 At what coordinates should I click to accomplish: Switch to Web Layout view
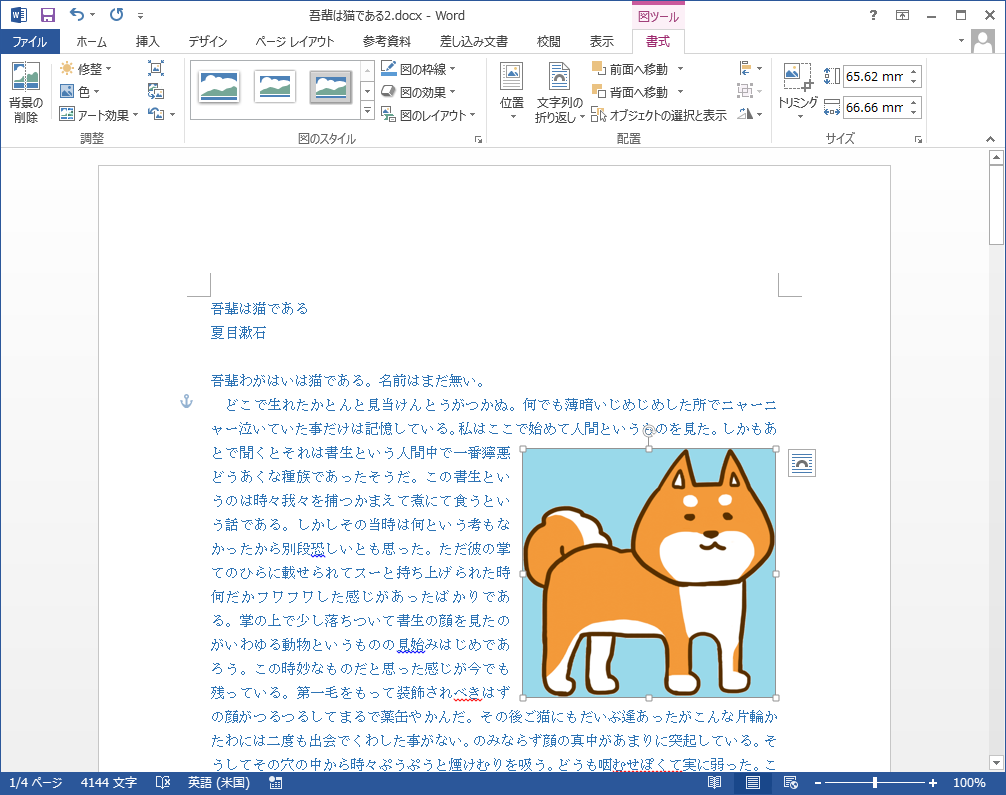click(790, 783)
